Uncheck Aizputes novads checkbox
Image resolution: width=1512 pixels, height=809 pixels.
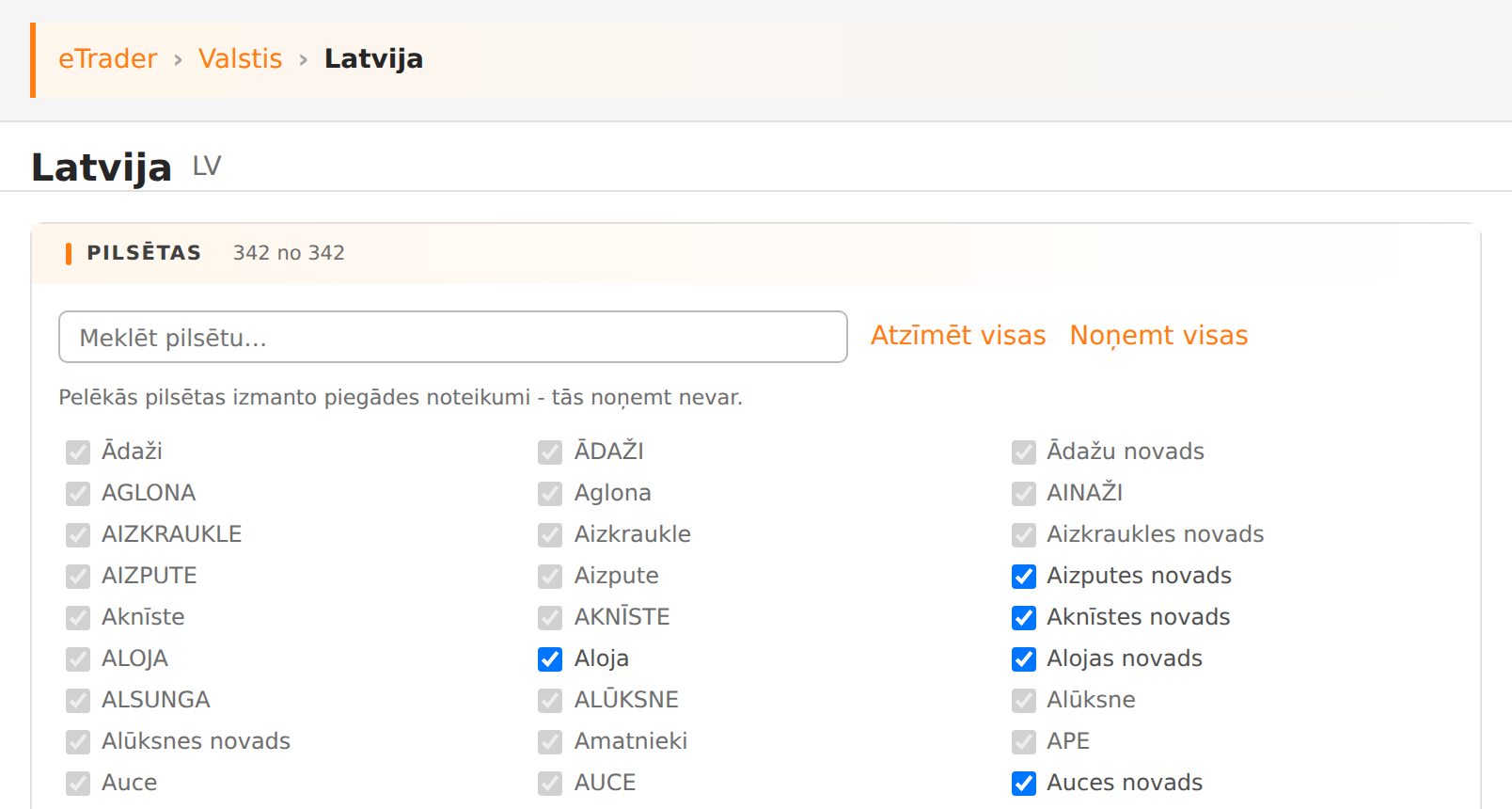pos(1024,577)
